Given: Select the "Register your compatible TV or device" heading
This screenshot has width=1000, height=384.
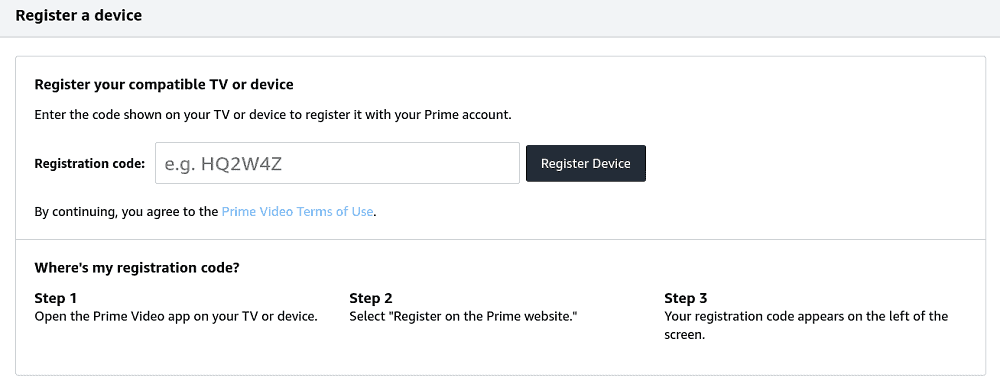Looking at the screenshot, I should 164,84.
